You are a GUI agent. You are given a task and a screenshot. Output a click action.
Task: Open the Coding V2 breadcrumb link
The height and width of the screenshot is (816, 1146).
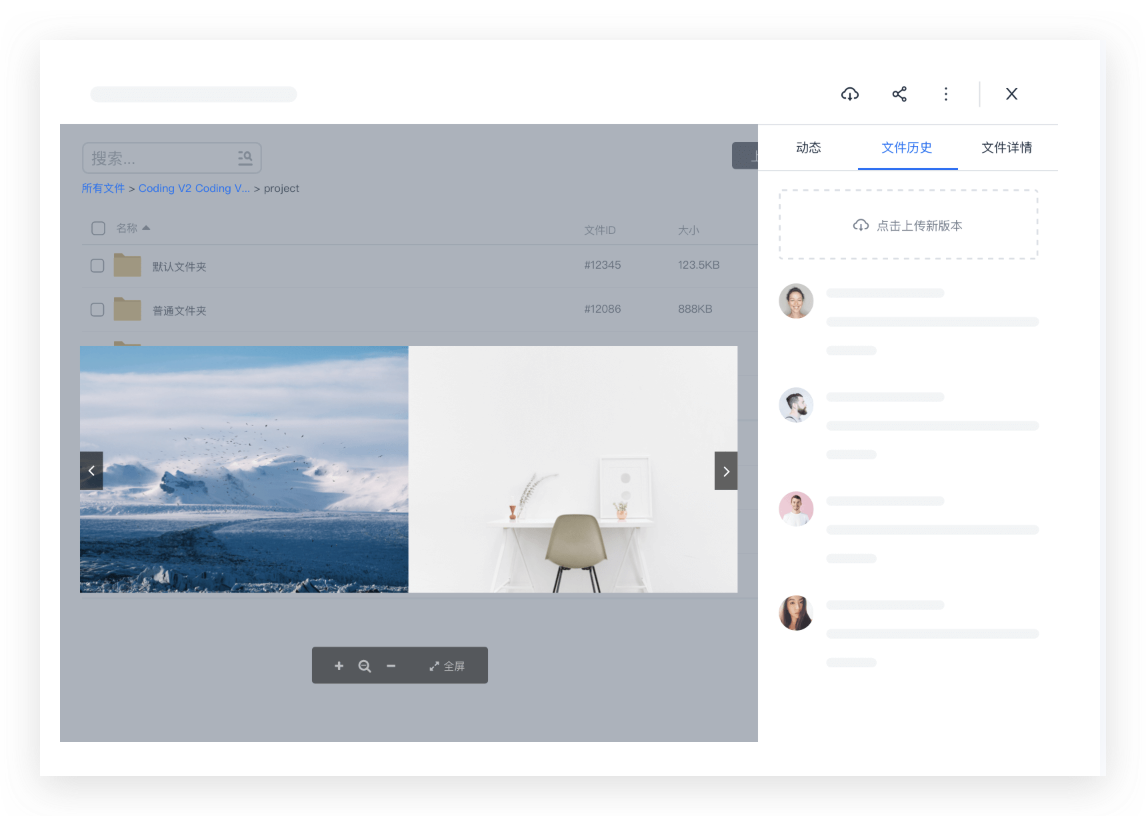point(194,188)
